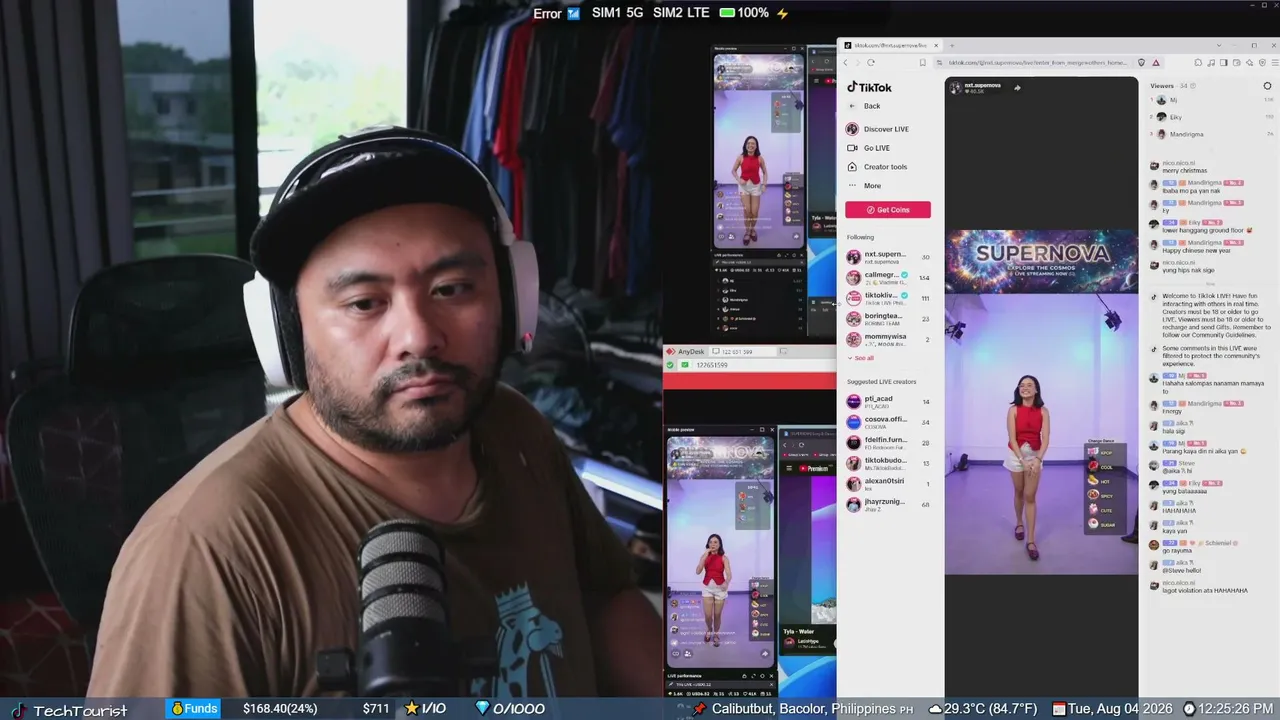Select KPOP dance option on stream
The height and width of the screenshot is (720, 1280).
tap(1100, 453)
